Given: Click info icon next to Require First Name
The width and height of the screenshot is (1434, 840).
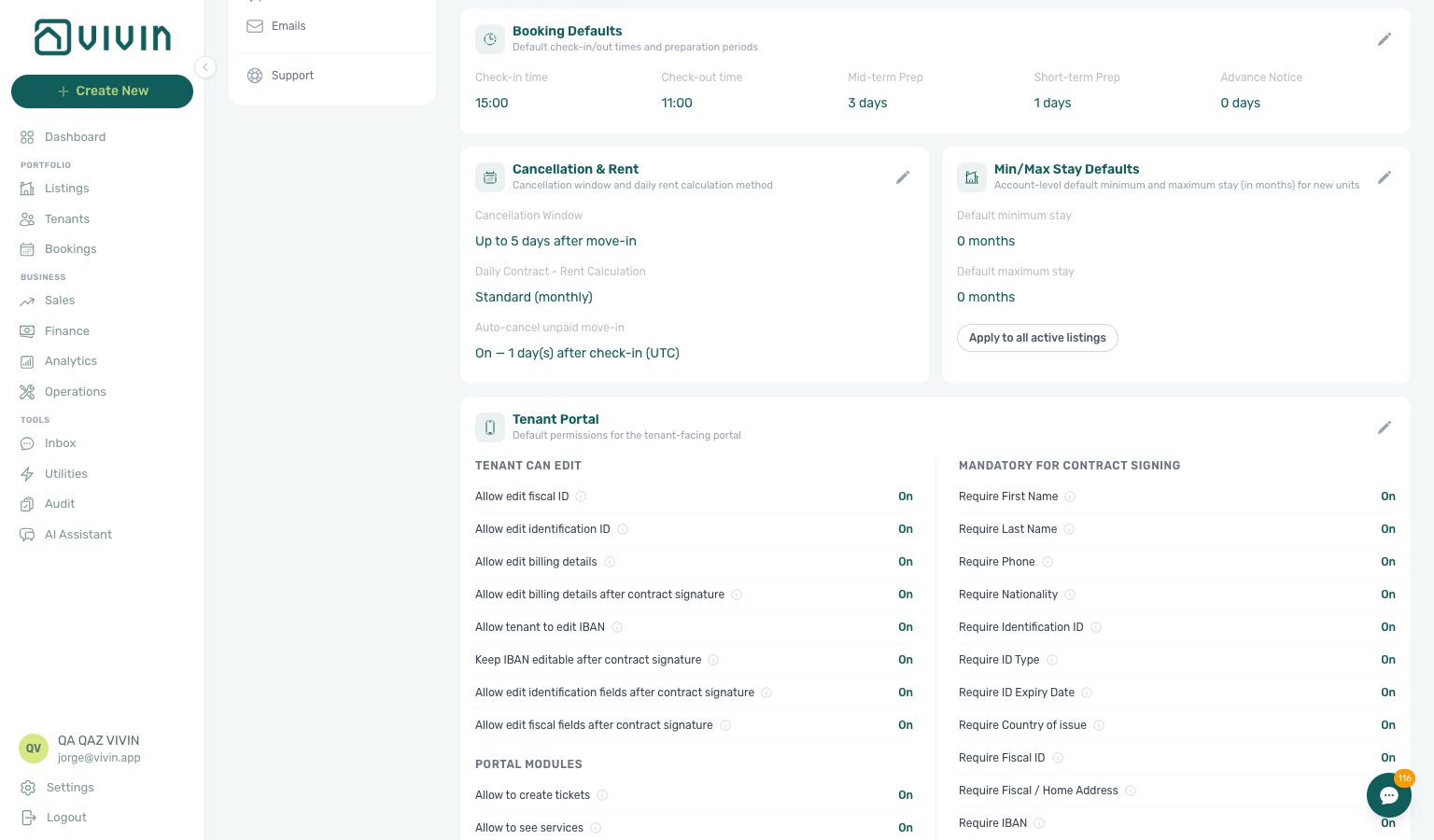Looking at the screenshot, I should click(x=1070, y=497).
